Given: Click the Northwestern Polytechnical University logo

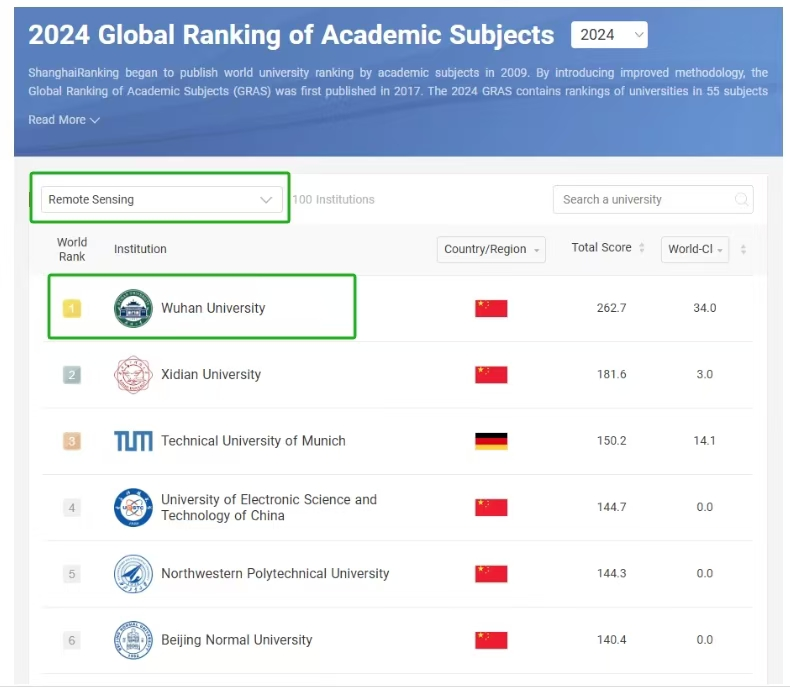Looking at the screenshot, I should tap(133, 574).
